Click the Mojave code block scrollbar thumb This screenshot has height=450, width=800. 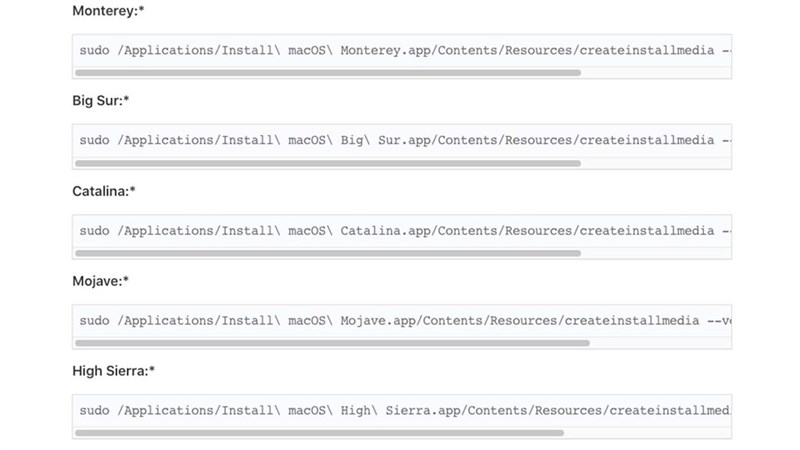coord(332,343)
